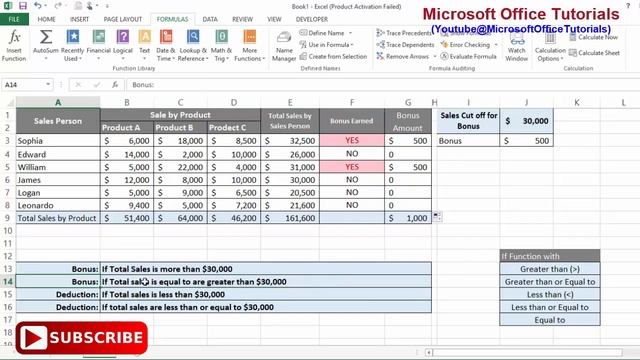Select column A header
Viewport: 640px width, 360px height.
tap(58, 102)
